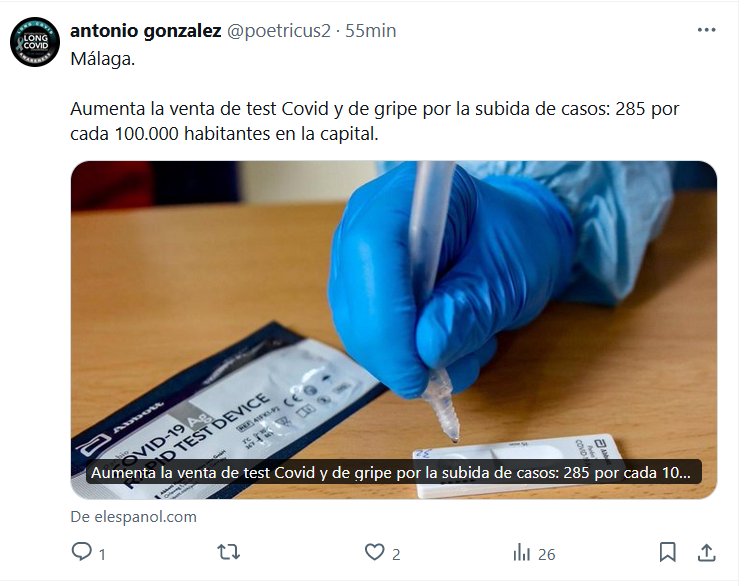
Task: Bookmark this tweet
Action: [668, 552]
